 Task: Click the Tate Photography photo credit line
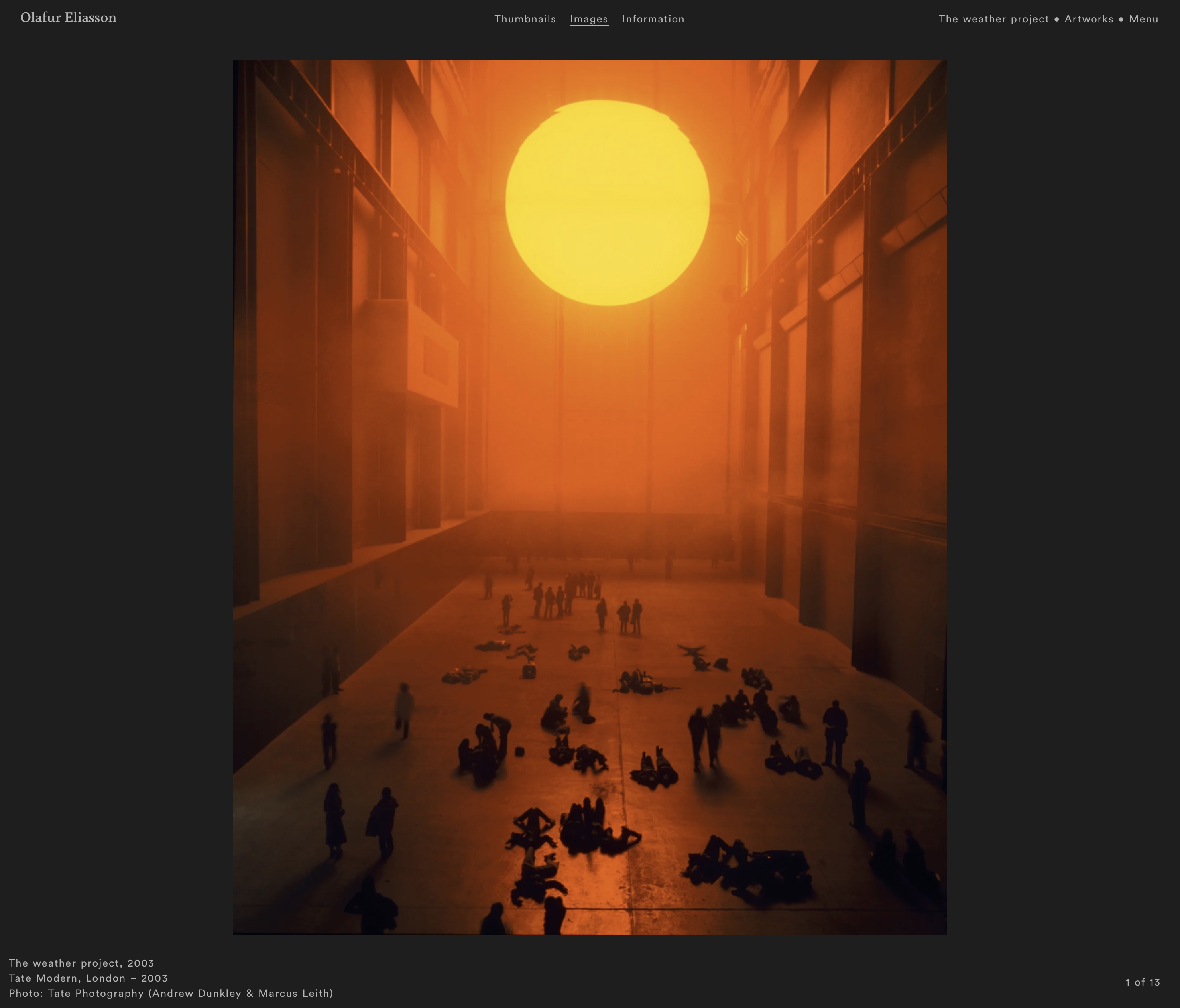click(x=171, y=993)
